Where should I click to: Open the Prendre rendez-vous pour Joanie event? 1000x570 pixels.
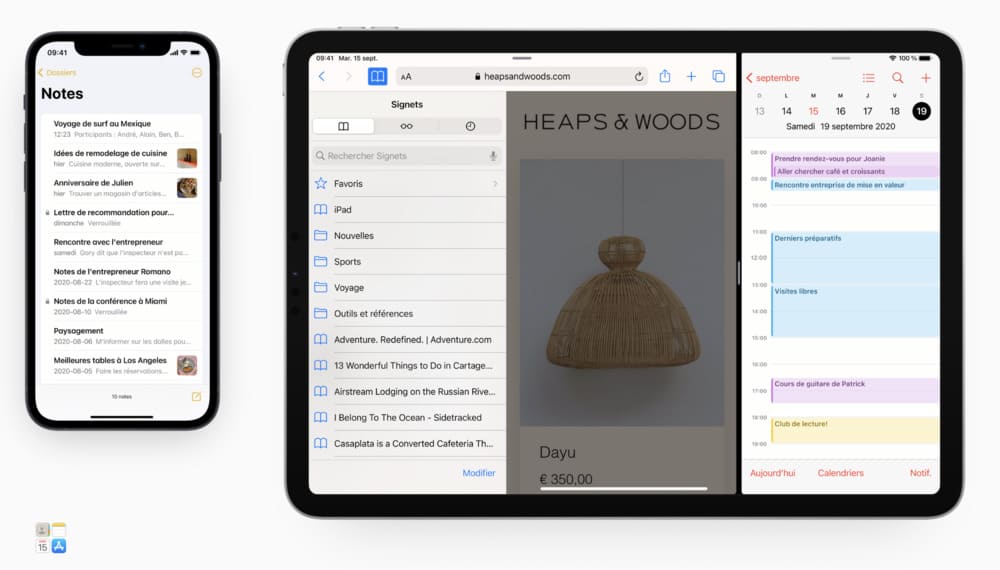pyautogui.click(x=855, y=158)
